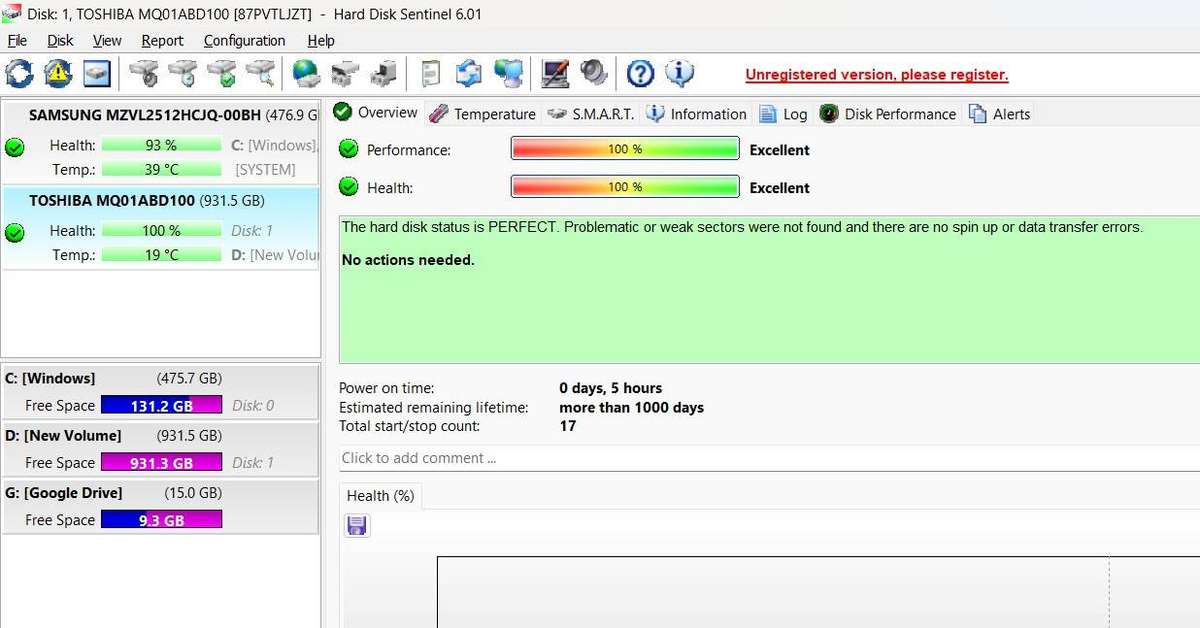This screenshot has width=1200, height=628.
Task: Open the Report menu
Action: pyautogui.click(x=162, y=40)
